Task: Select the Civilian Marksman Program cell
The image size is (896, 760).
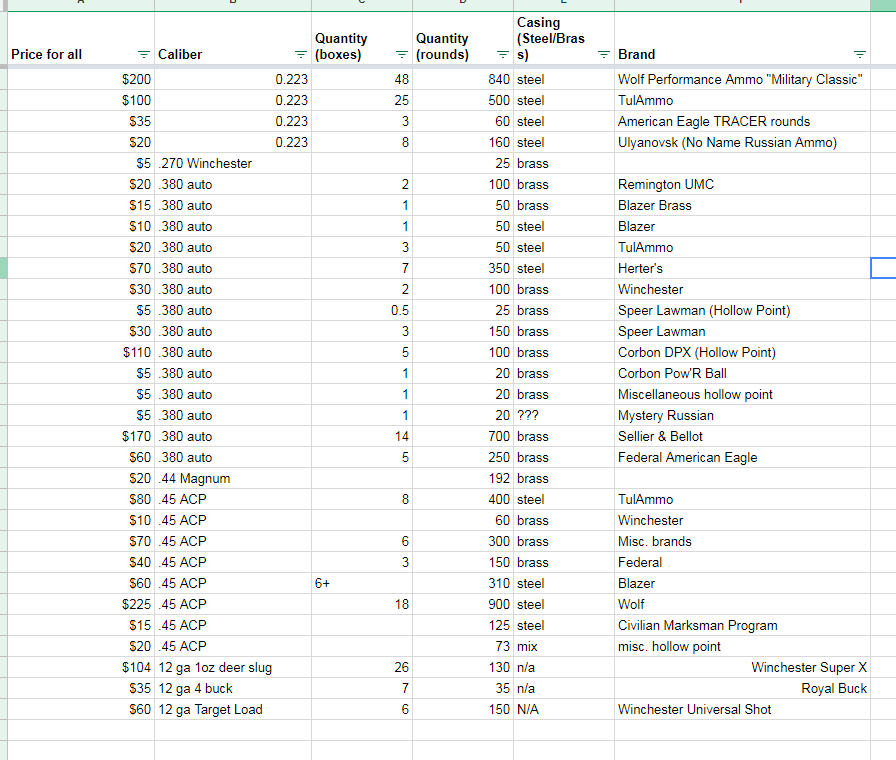Action: pos(742,625)
